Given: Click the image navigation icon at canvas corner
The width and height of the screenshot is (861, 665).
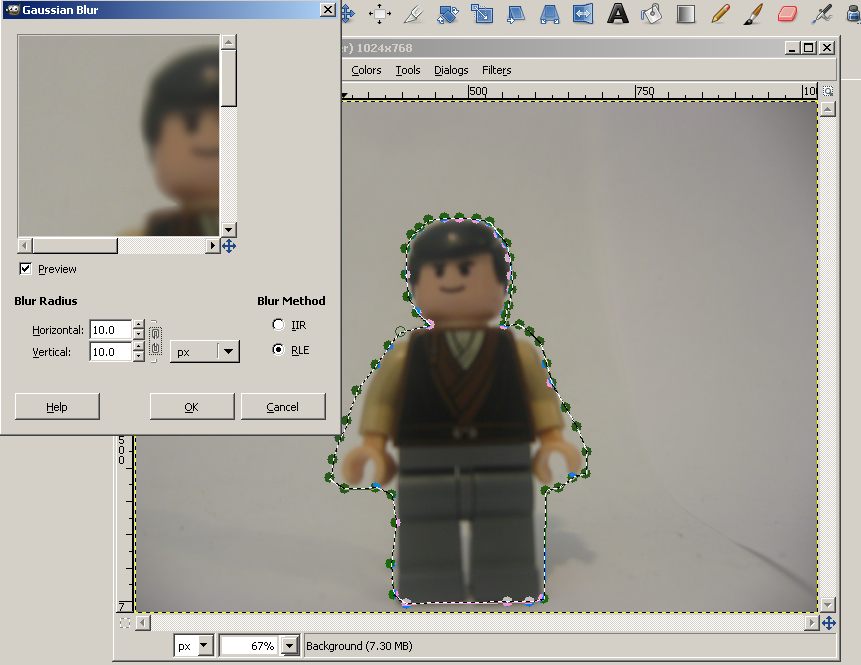Looking at the screenshot, I should click(x=829, y=623).
